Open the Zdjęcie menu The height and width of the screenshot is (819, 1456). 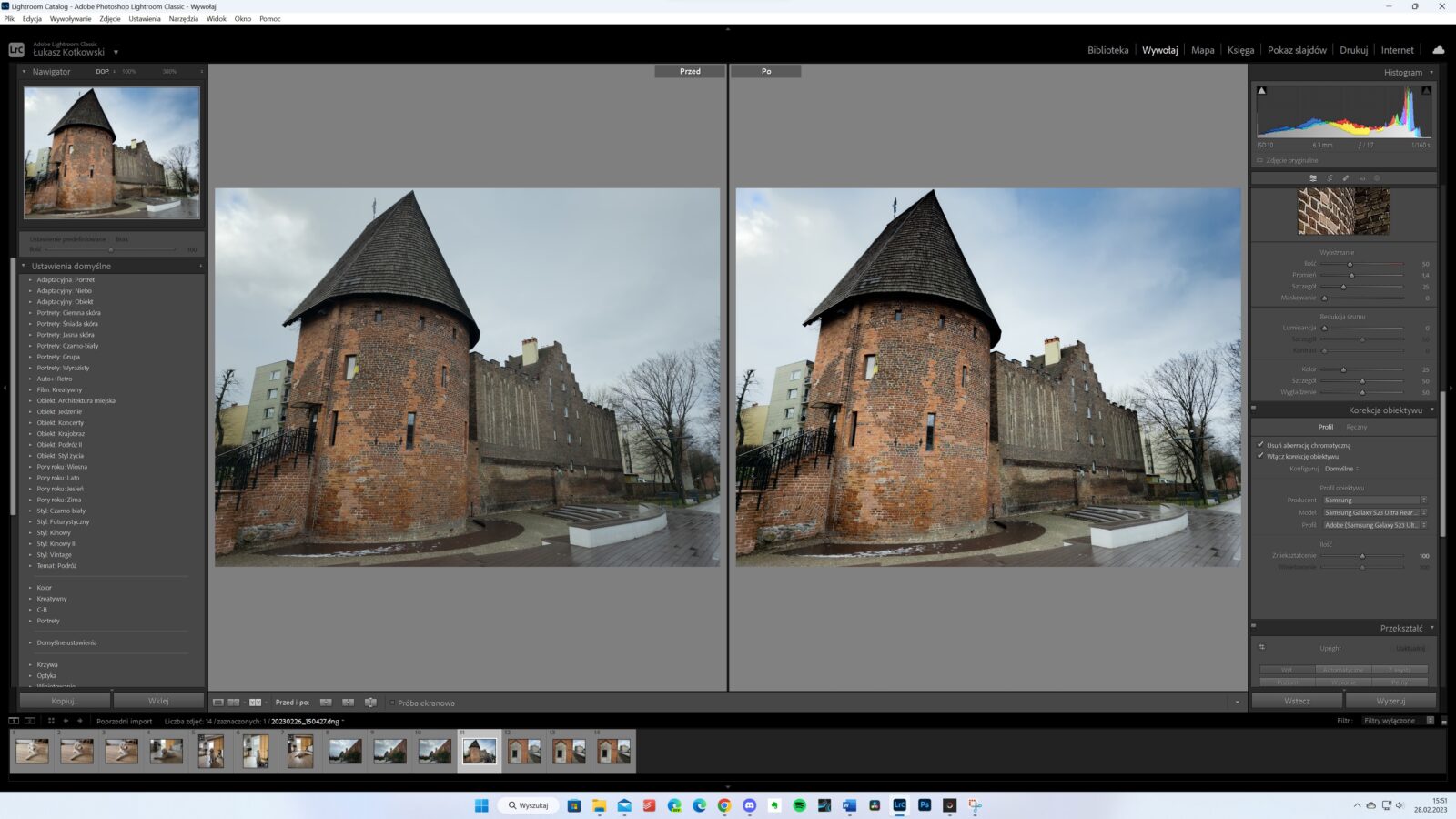point(109,18)
